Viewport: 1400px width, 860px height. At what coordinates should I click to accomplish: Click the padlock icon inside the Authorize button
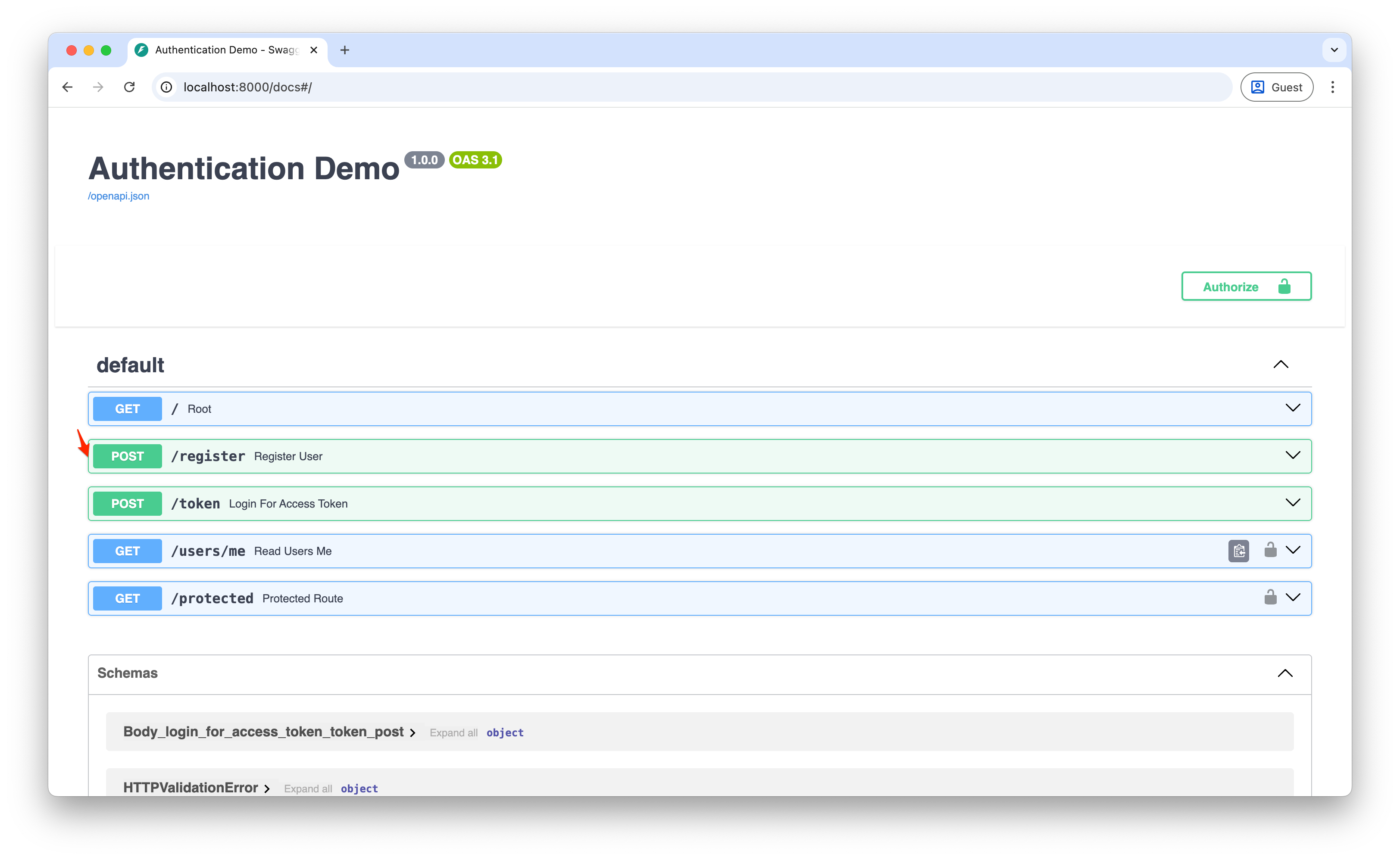(1284, 286)
